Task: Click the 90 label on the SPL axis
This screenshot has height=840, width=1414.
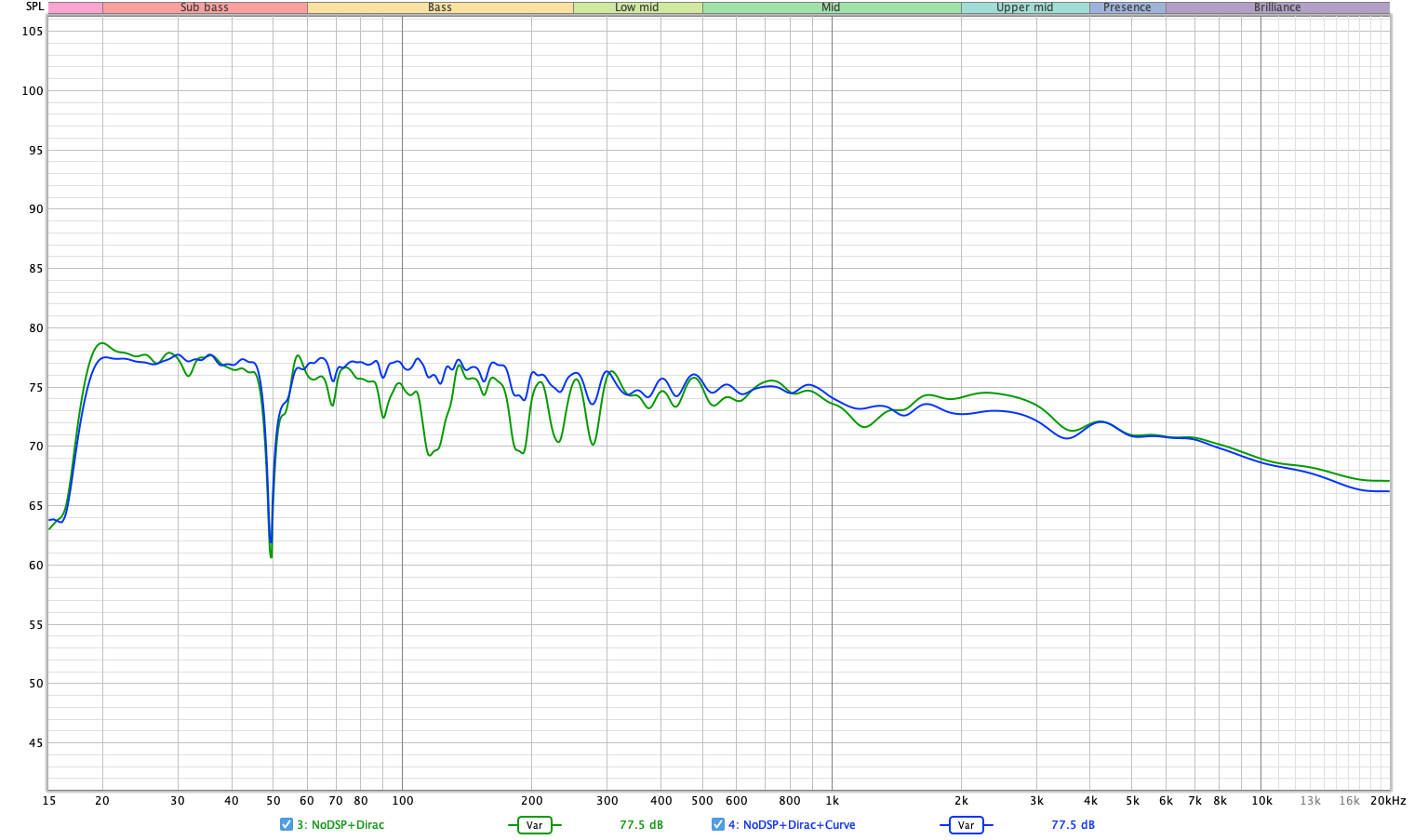Action: [35, 209]
